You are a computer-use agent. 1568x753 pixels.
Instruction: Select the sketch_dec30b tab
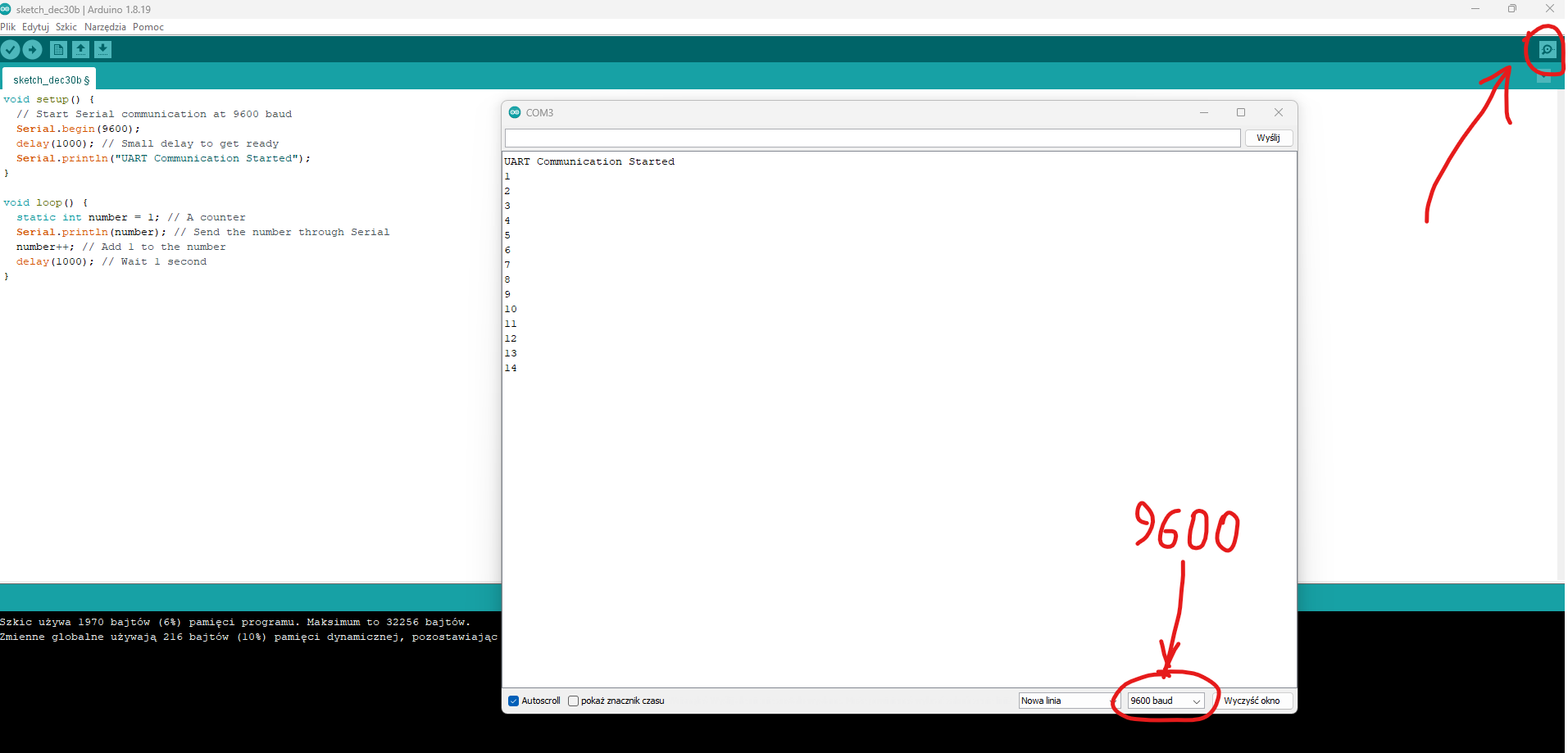[x=49, y=79]
